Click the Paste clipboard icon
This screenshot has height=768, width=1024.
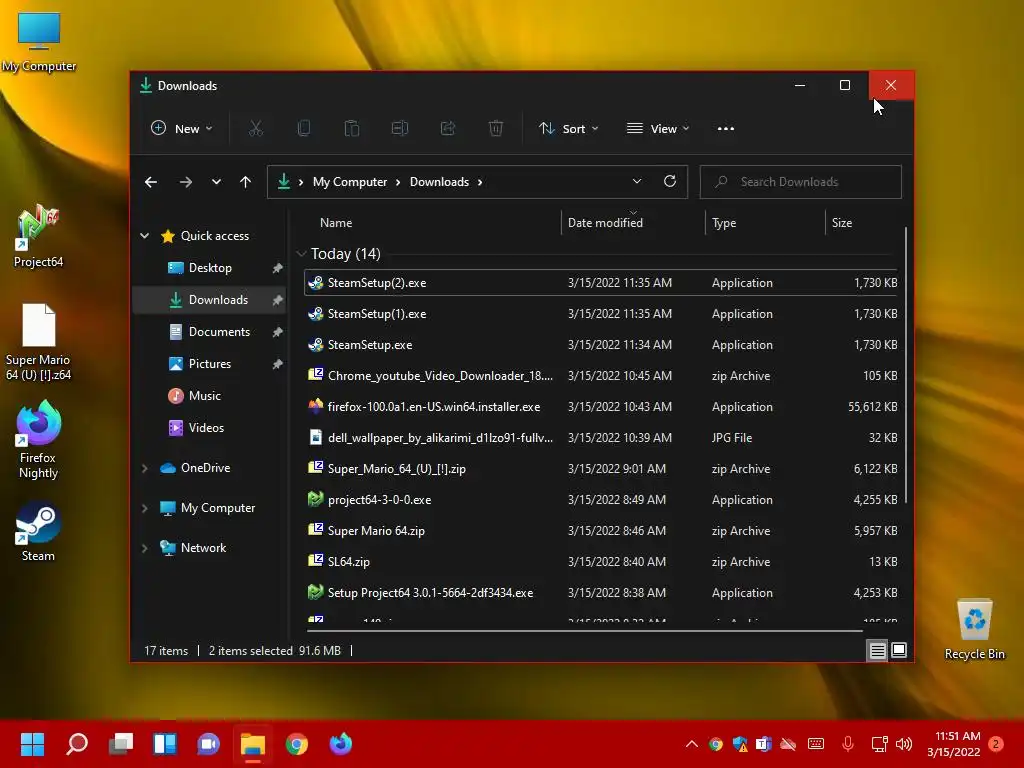coord(351,129)
